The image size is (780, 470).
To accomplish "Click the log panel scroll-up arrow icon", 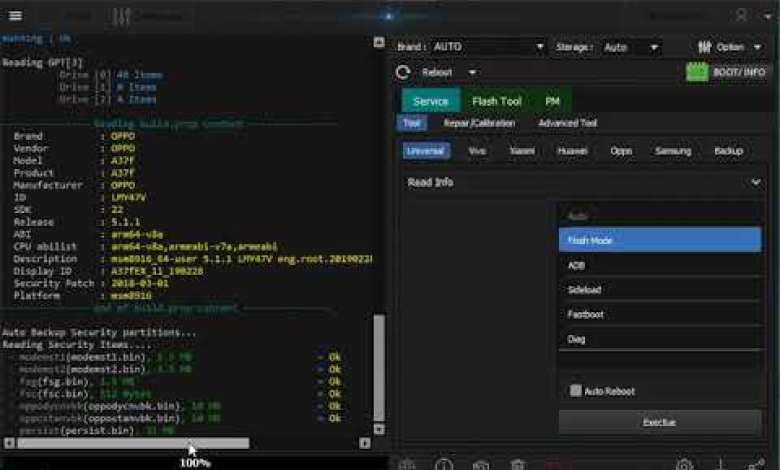I will click(378, 42).
